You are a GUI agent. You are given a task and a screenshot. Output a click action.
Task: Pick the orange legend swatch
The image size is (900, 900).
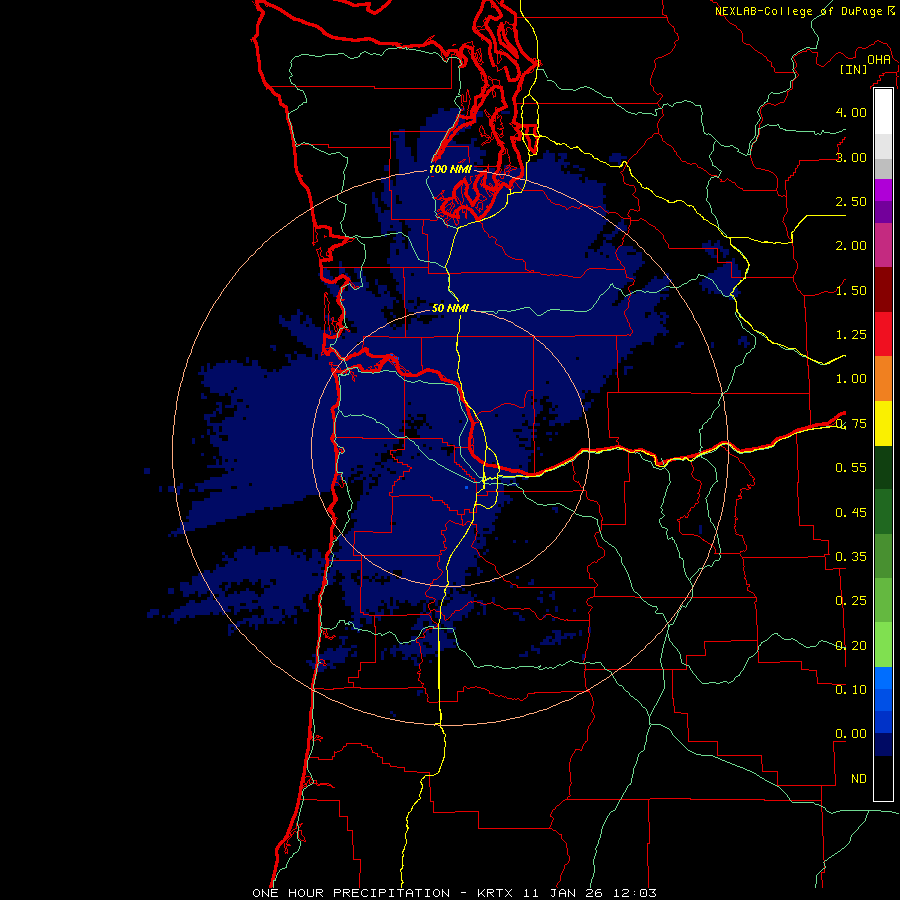[883, 379]
